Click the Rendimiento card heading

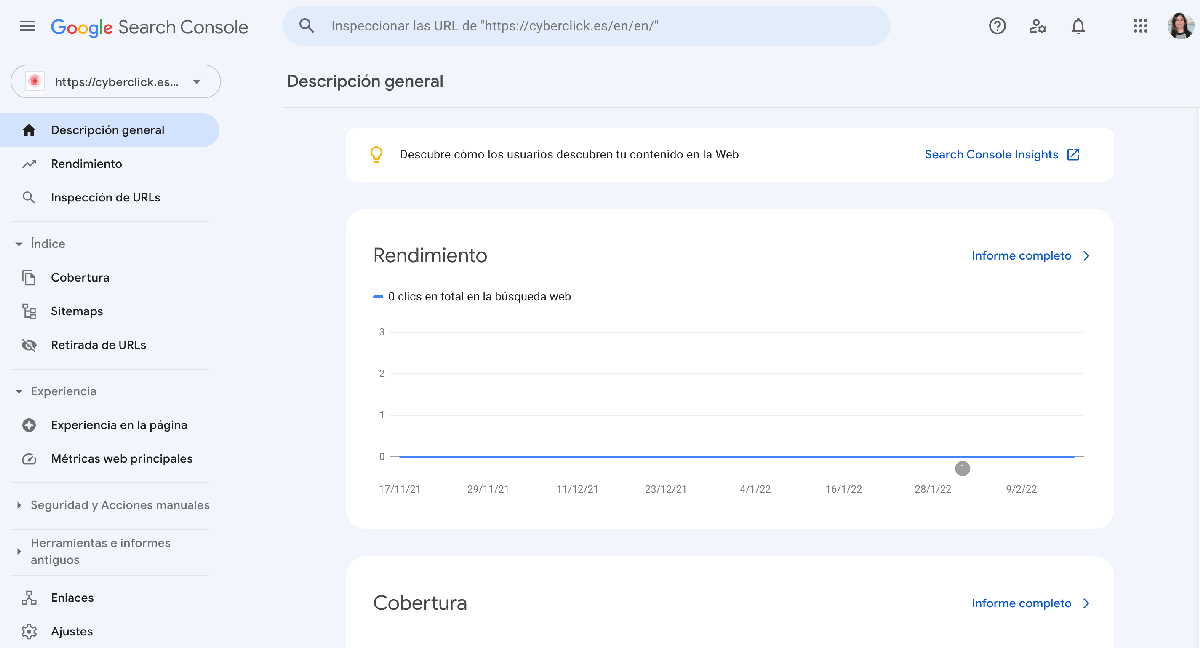pyautogui.click(x=430, y=256)
